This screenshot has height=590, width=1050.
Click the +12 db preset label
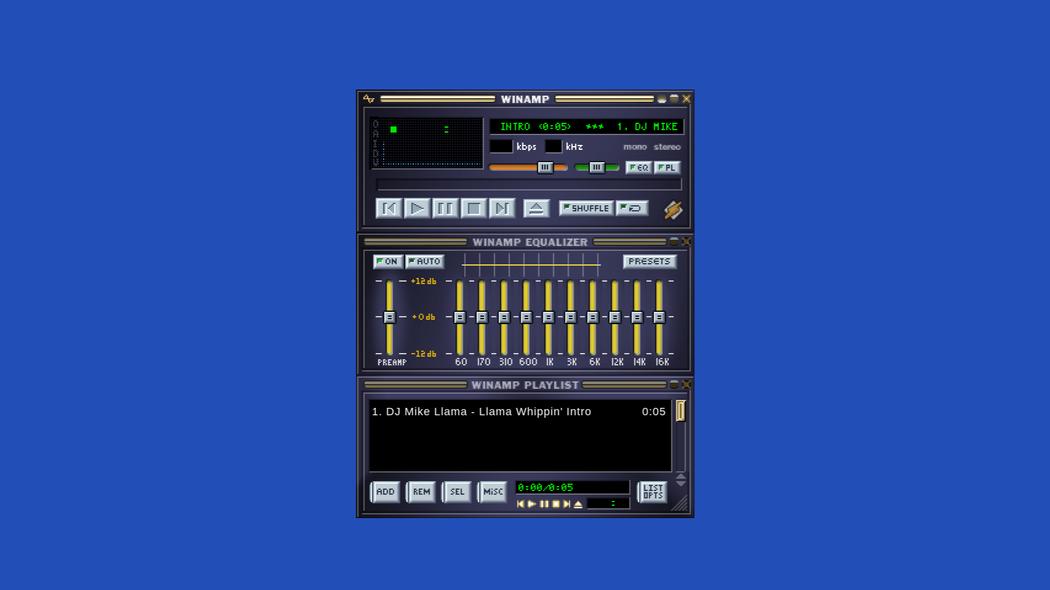[423, 281]
